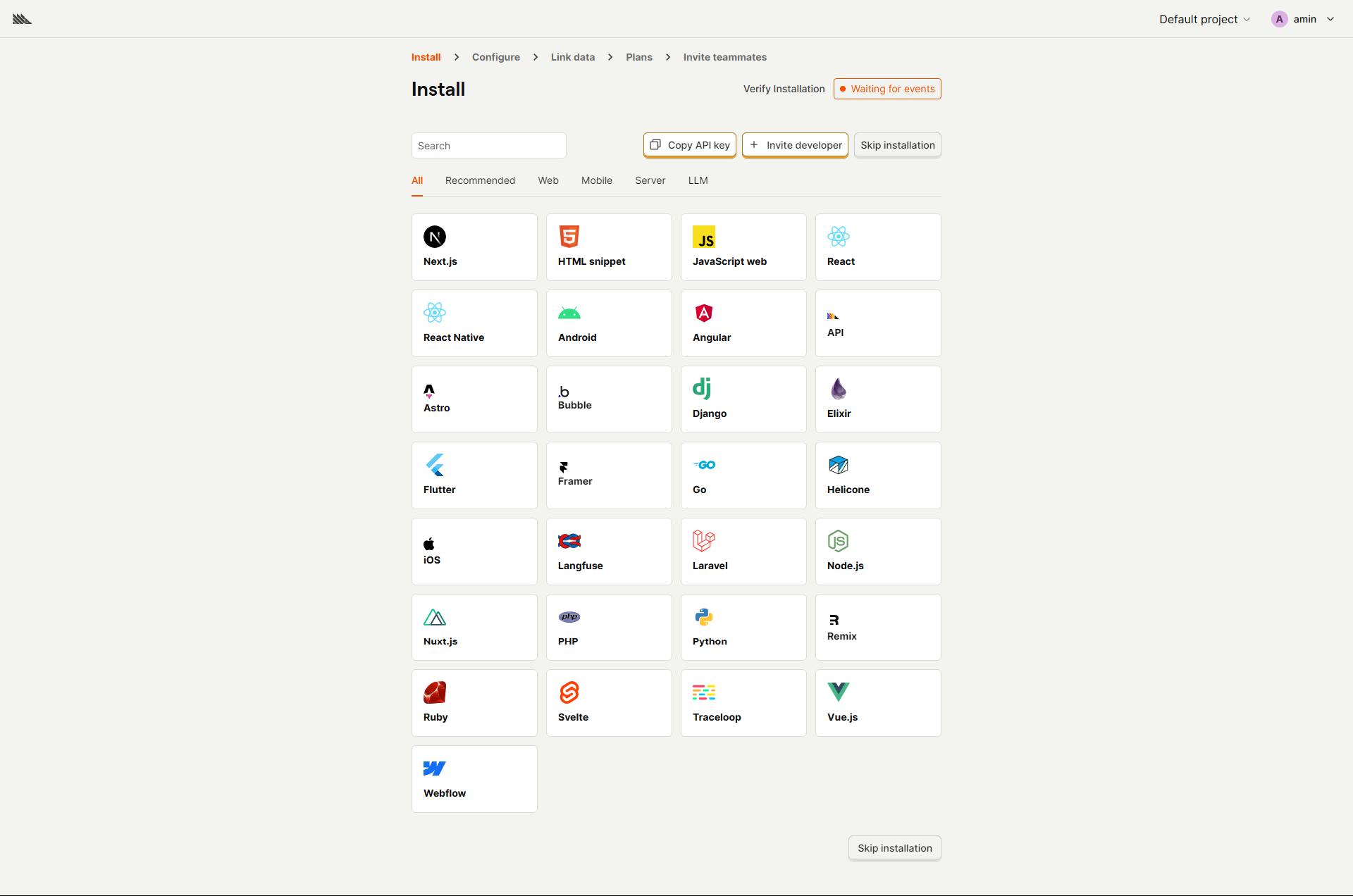The height and width of the screenshot is (896, 1353).
Task: Open the Laravel integration icon
Action: [x=703, y=541]
